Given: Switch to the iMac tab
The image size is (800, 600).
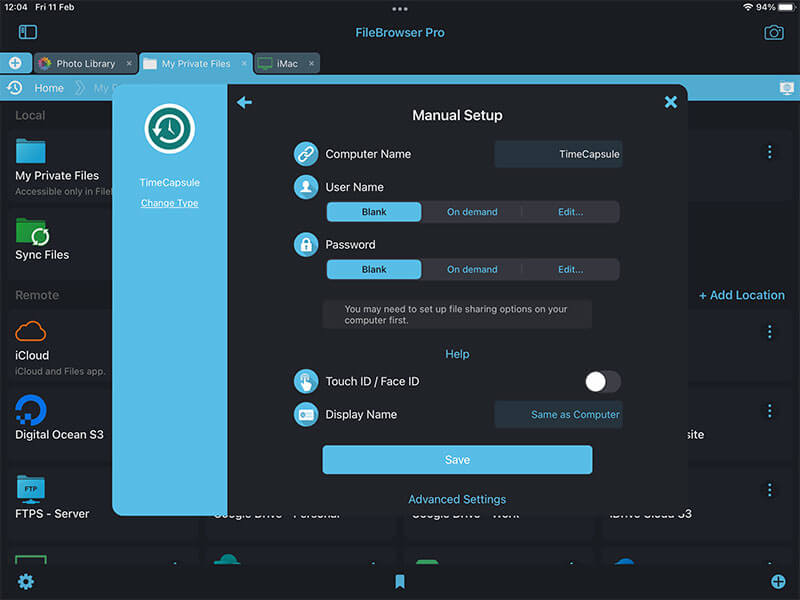Looking at the screenshot, I should (287, 63).
